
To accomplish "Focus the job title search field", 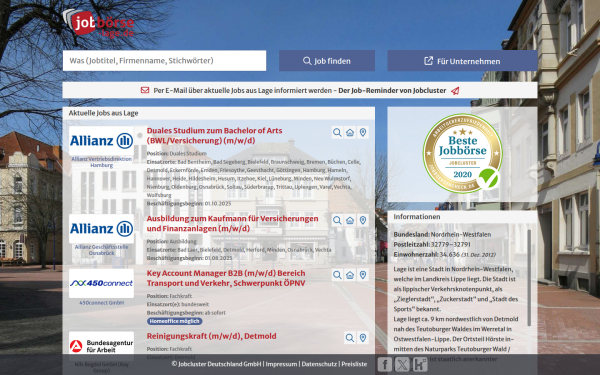I will [x=165, y=60].
